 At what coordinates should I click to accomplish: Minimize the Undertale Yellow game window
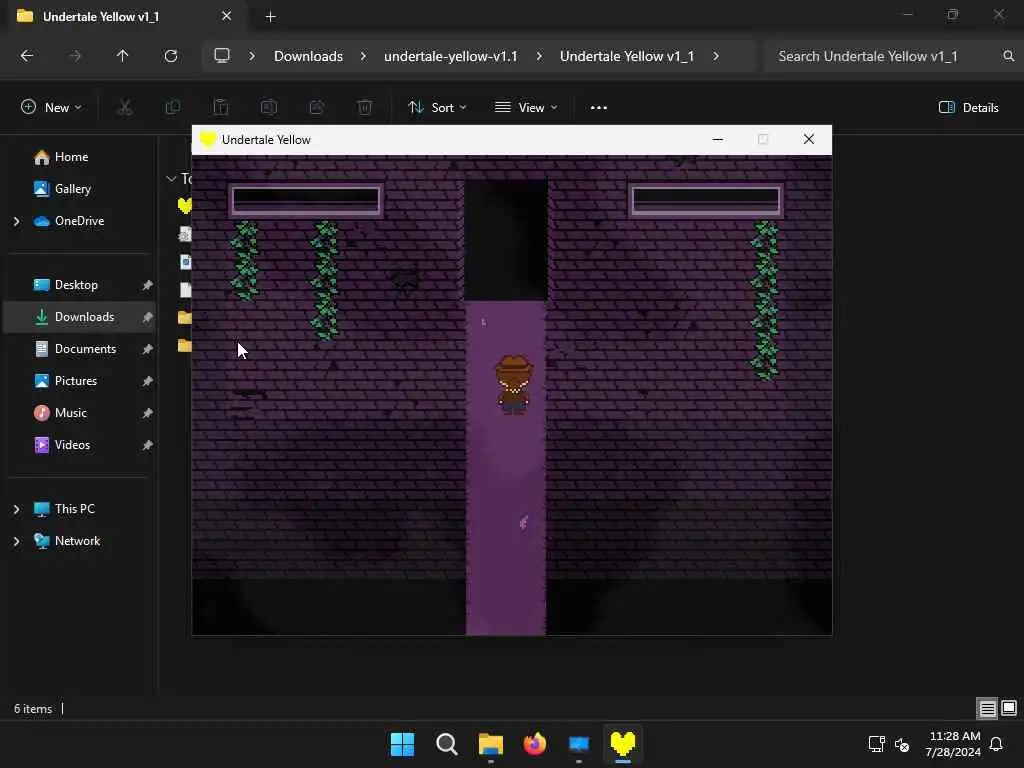pos(718,139)
